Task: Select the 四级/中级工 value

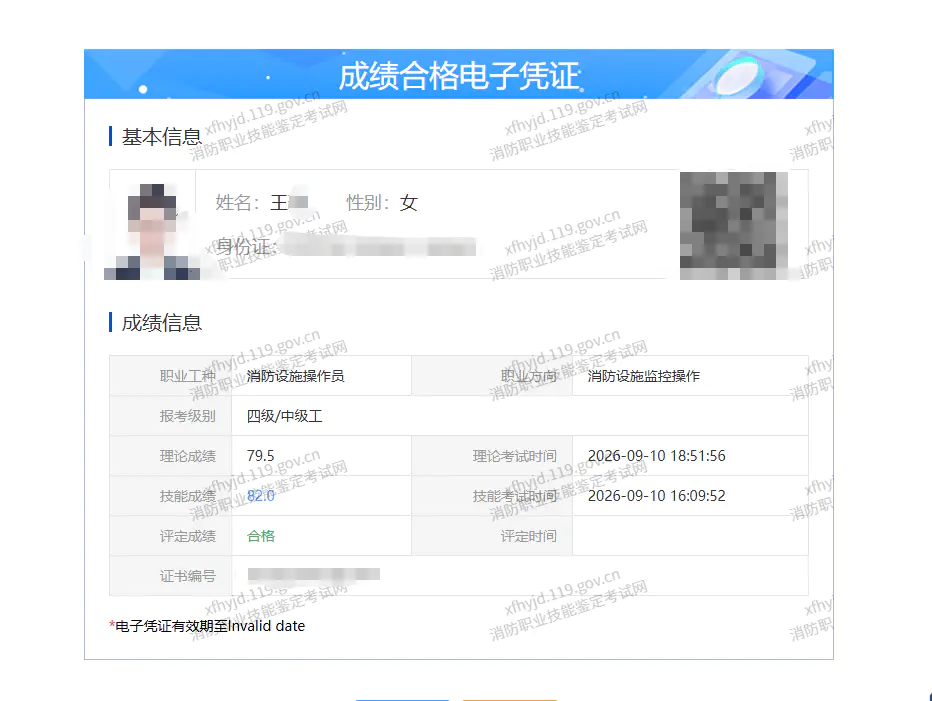Action: tap(284, 416)
